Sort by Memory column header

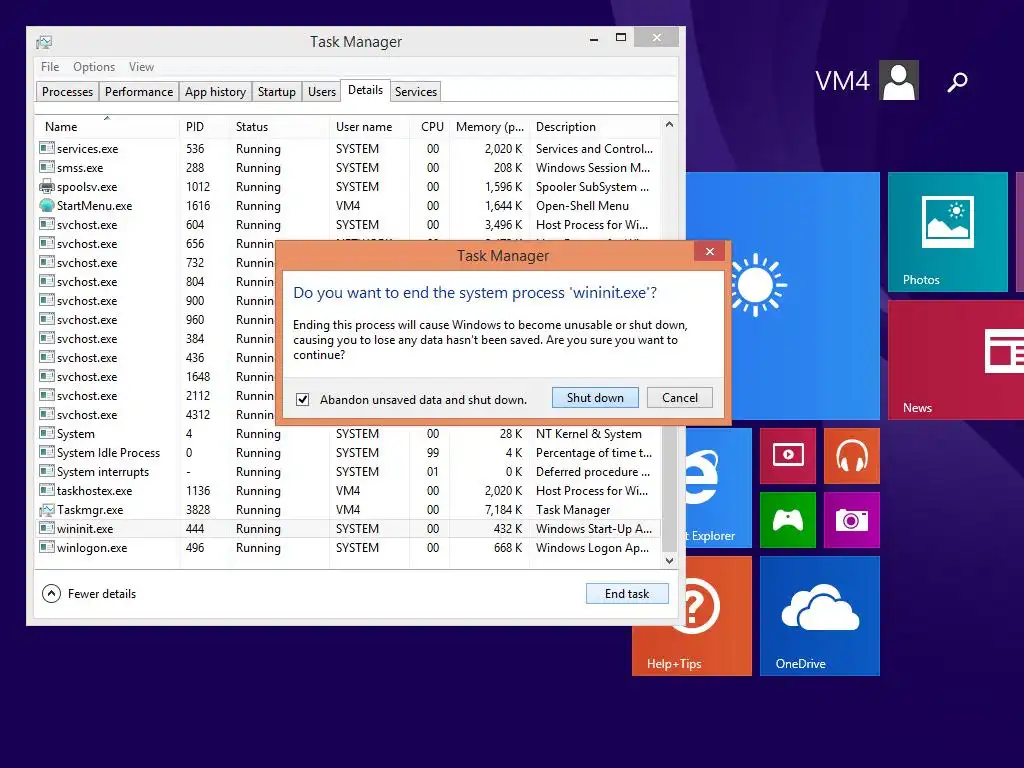[490, 127]
